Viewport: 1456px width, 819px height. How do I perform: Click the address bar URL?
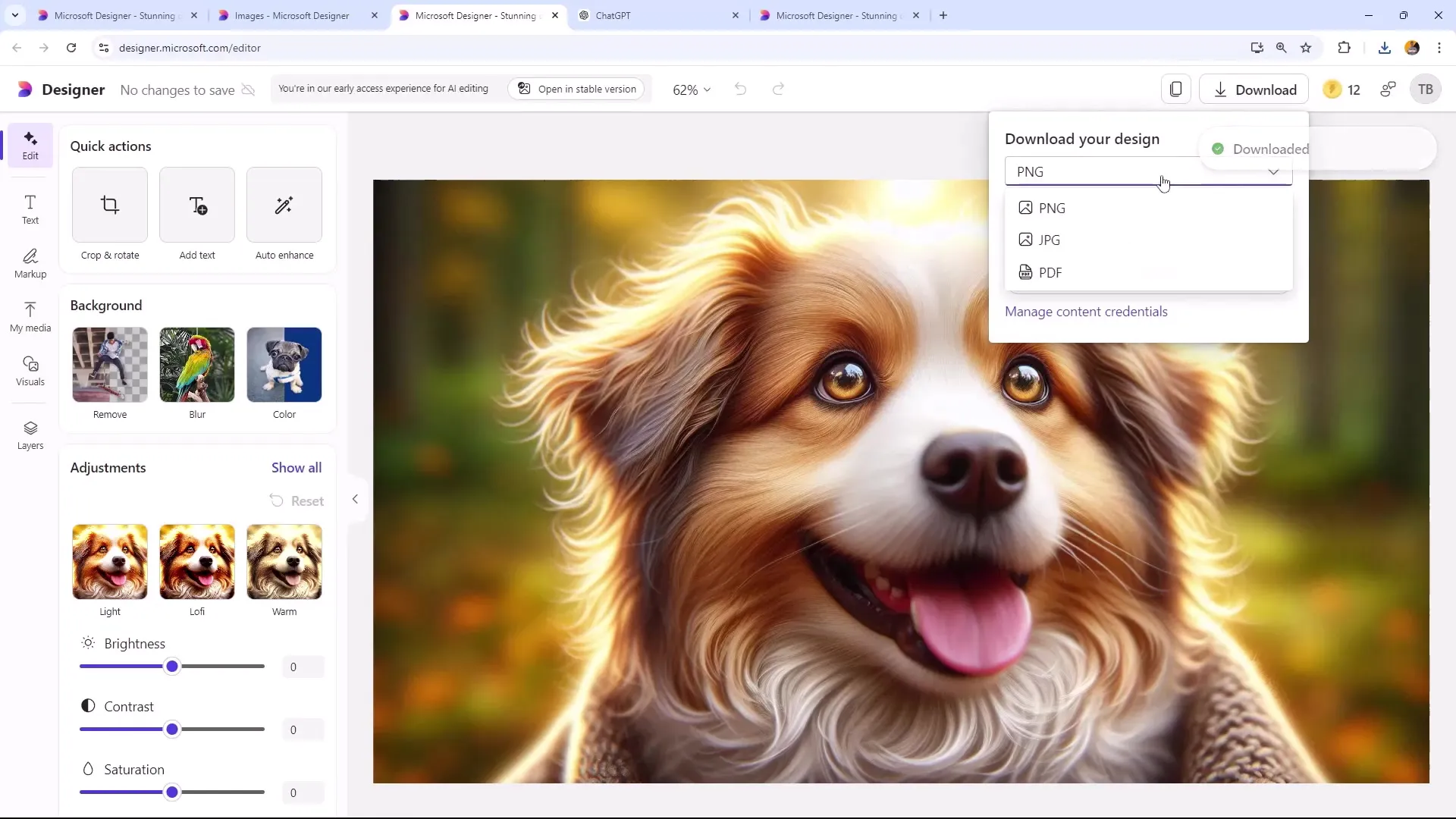coord(190,48)
